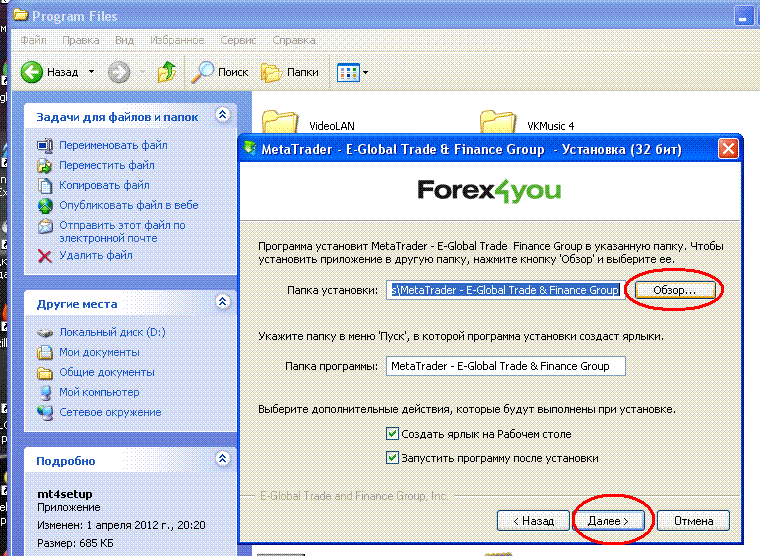Open Мои документы folder icon

(45, 352)
